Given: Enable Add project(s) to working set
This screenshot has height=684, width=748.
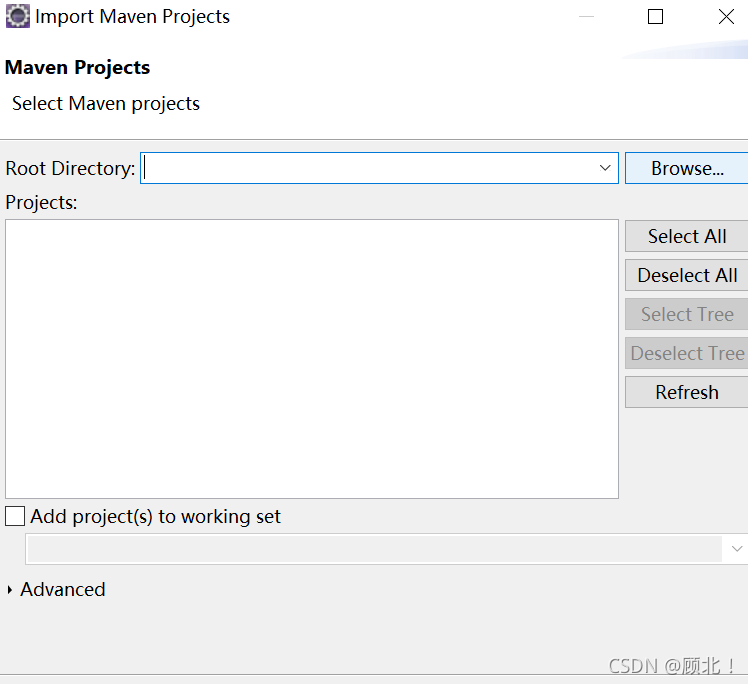Looking at the screenshot, I should (15, 516).
